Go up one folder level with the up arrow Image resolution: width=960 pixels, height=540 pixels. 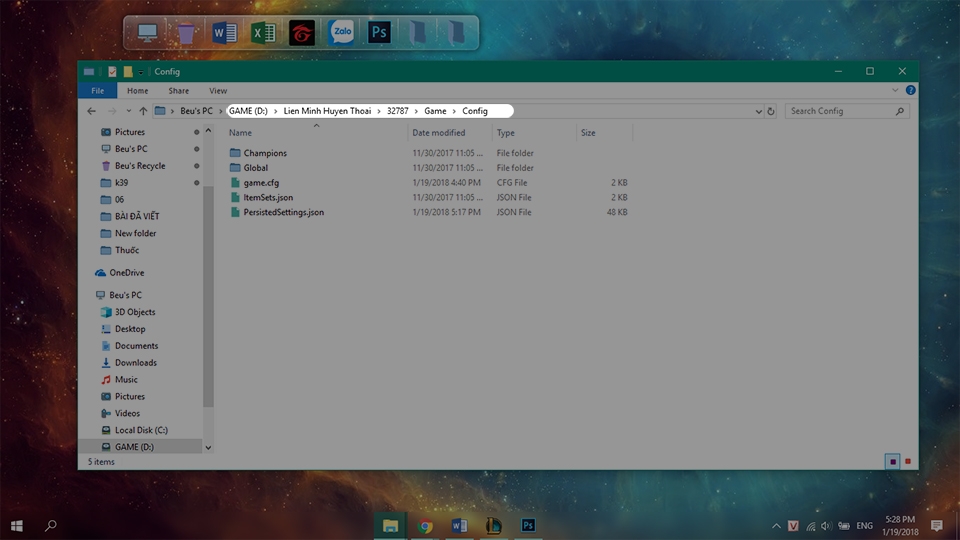[143, 111]
